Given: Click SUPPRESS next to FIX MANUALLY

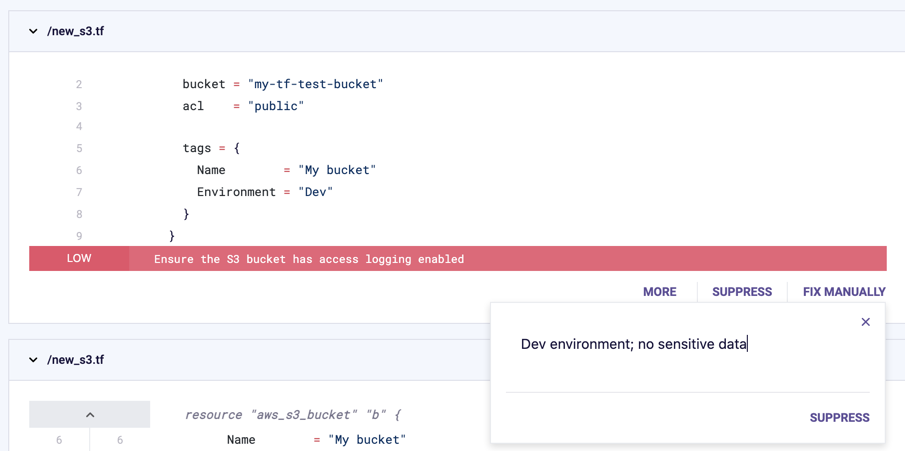Looking at the screenshot, I should pyautogui.click(x=742, y=292).
